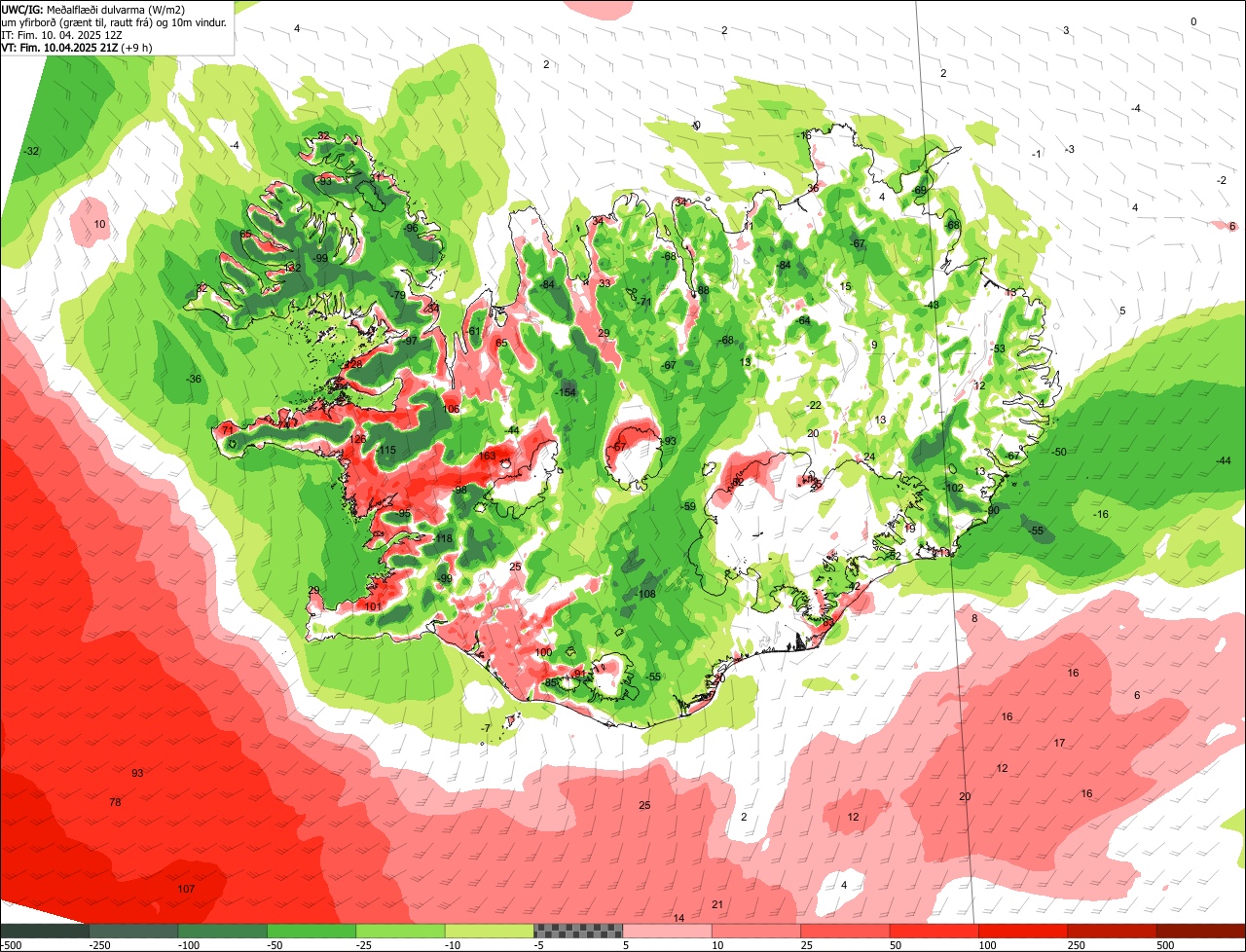Click the red 50 to 100 legend swatch
Screen dimensions: 1246x952
click(x=934, y=931)
